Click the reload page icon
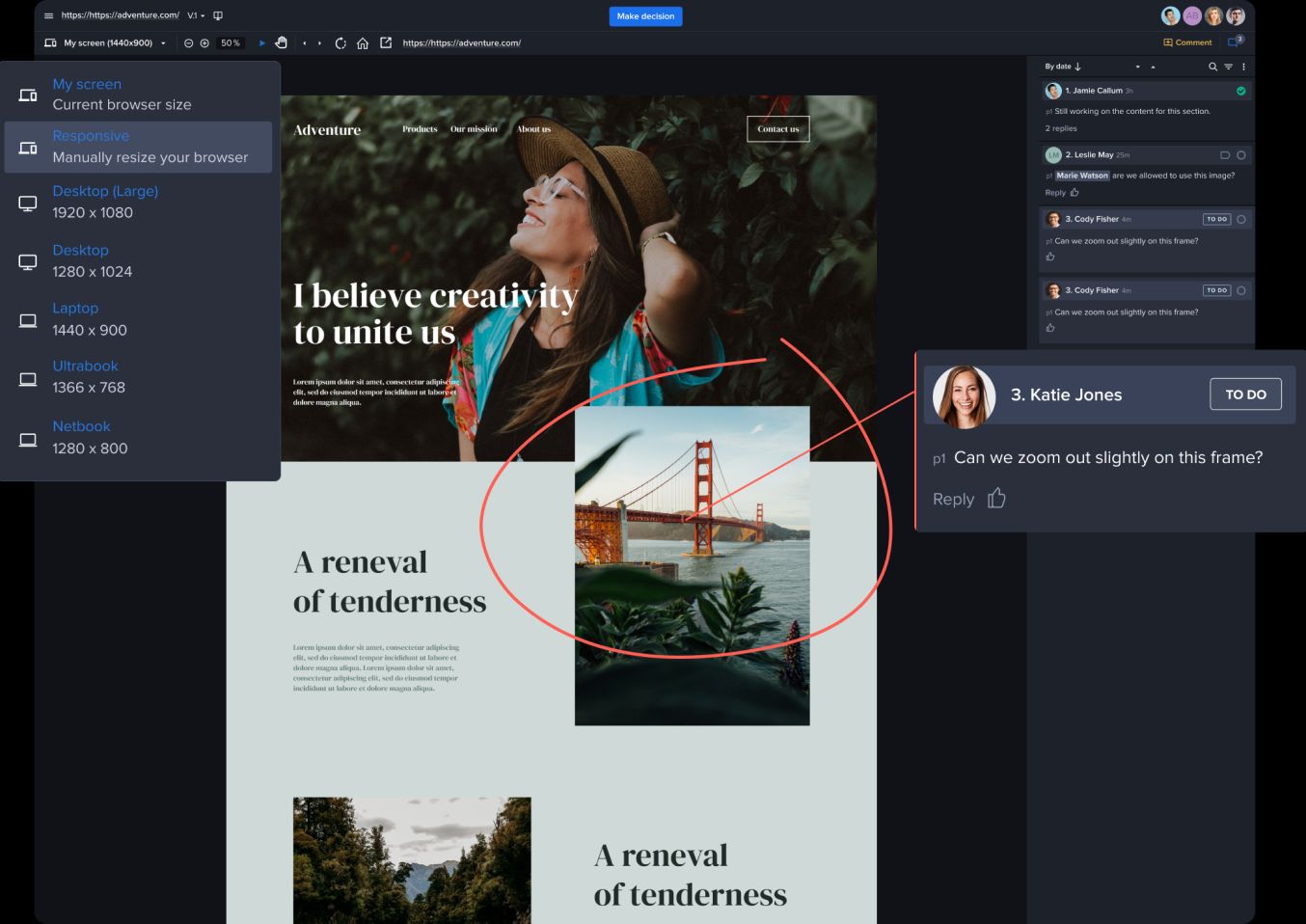The height and width of the screenshot is (924, 1306). [x=340, y=43]
